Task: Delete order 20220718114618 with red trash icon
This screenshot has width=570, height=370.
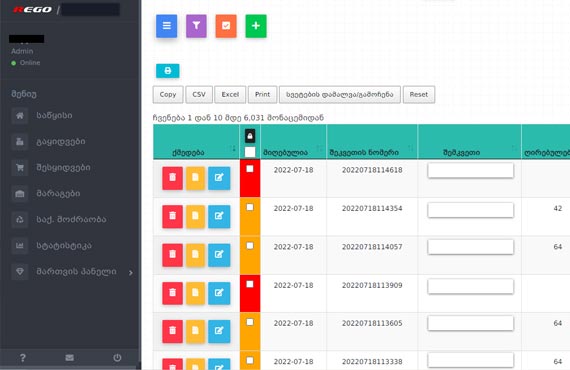Action: (173, 178)
